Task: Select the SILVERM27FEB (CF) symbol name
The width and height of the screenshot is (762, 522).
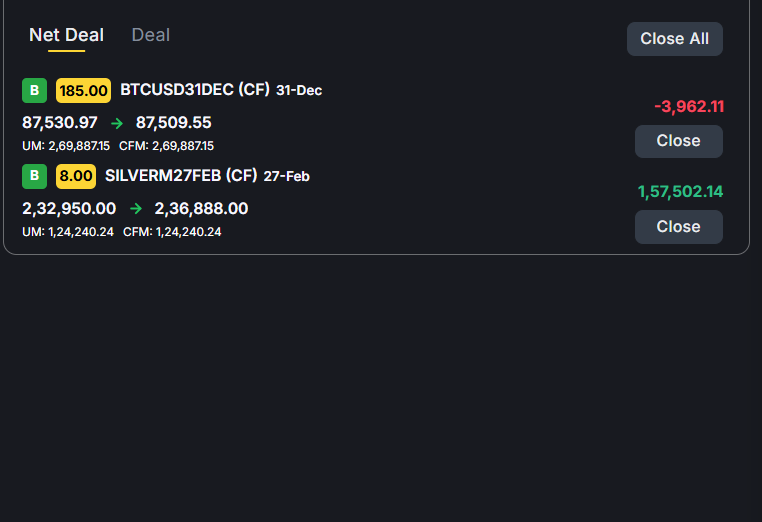Action: click(181, 176)
